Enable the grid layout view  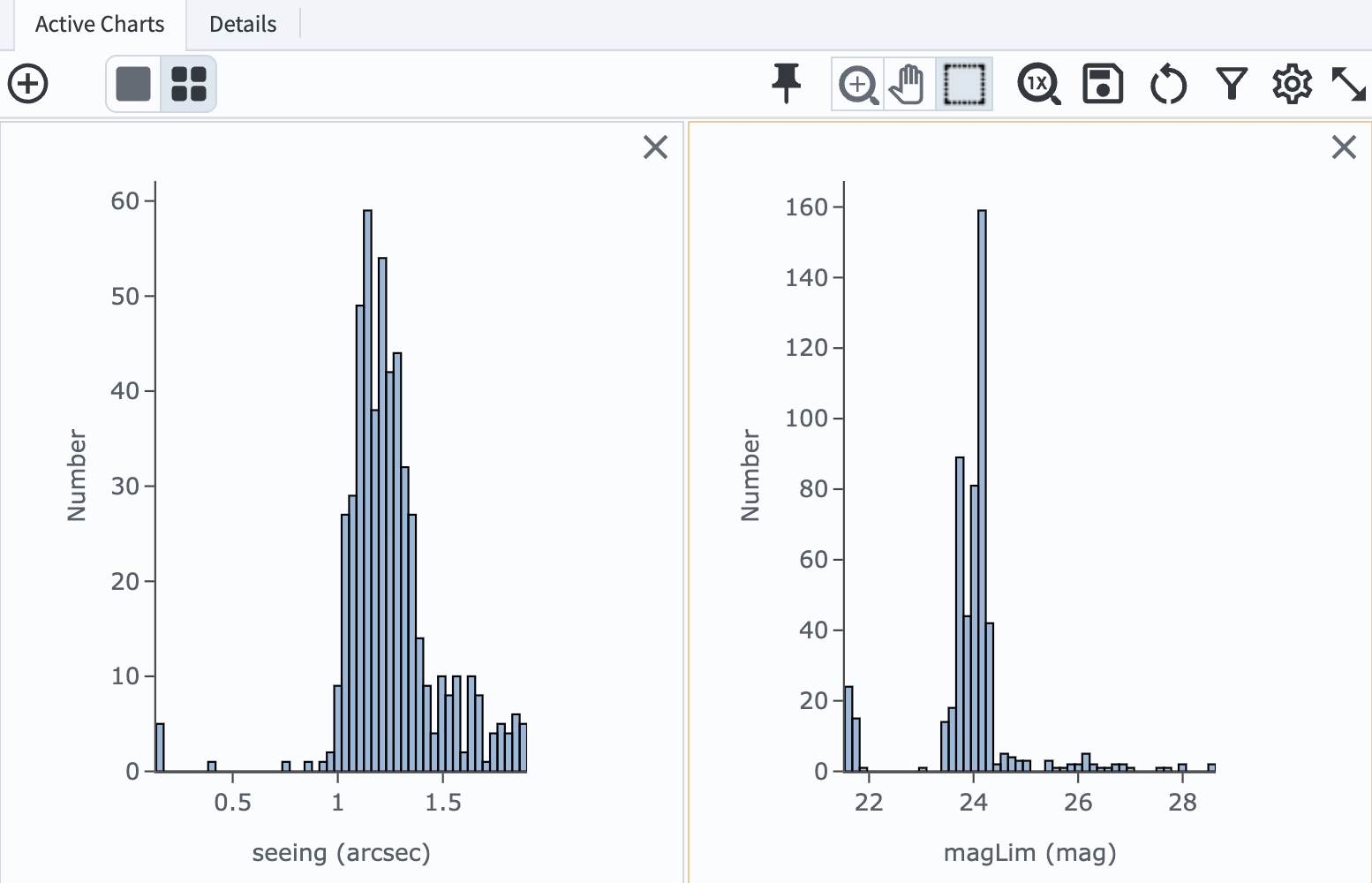189,83
